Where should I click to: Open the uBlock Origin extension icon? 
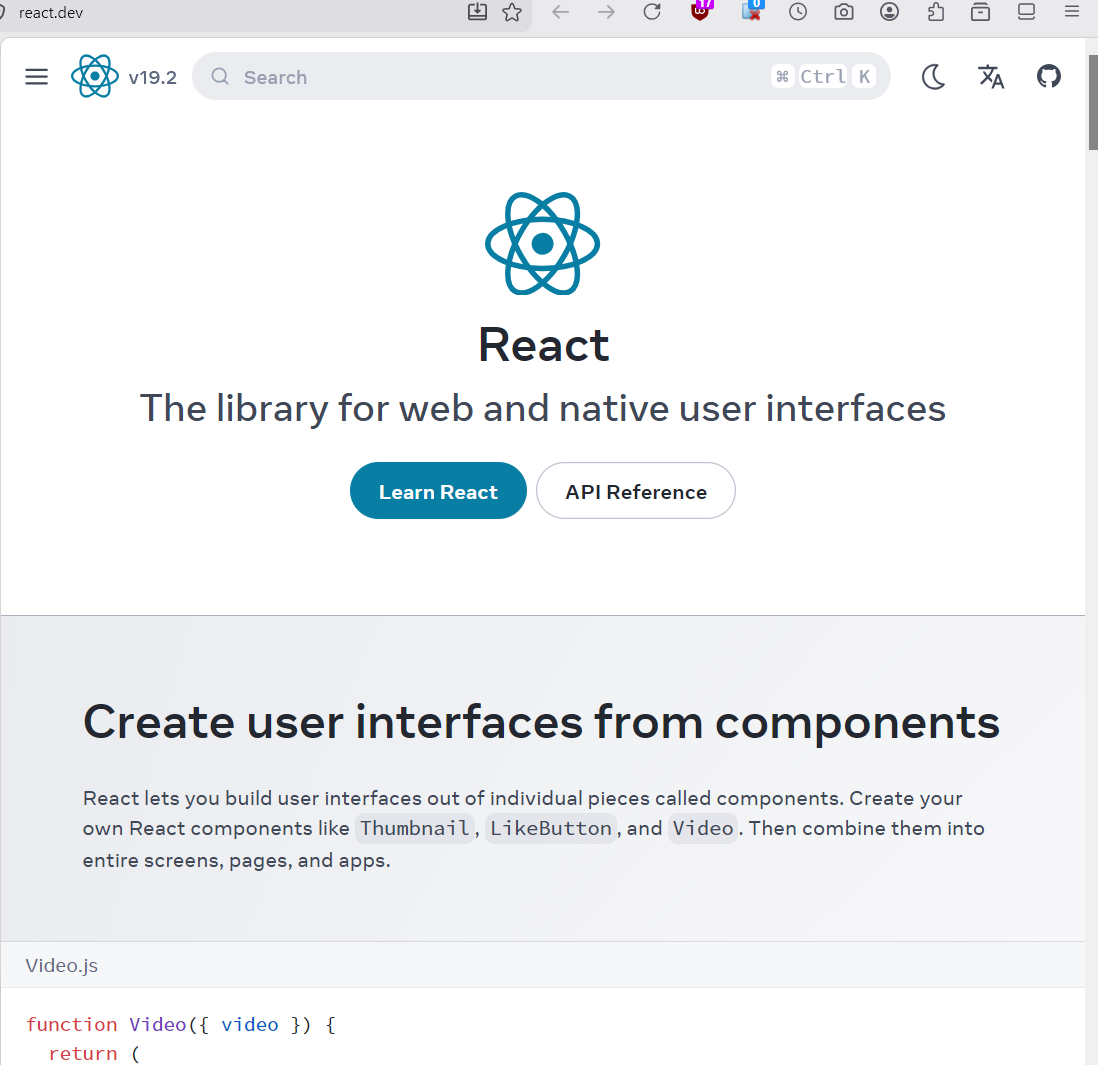701,11
